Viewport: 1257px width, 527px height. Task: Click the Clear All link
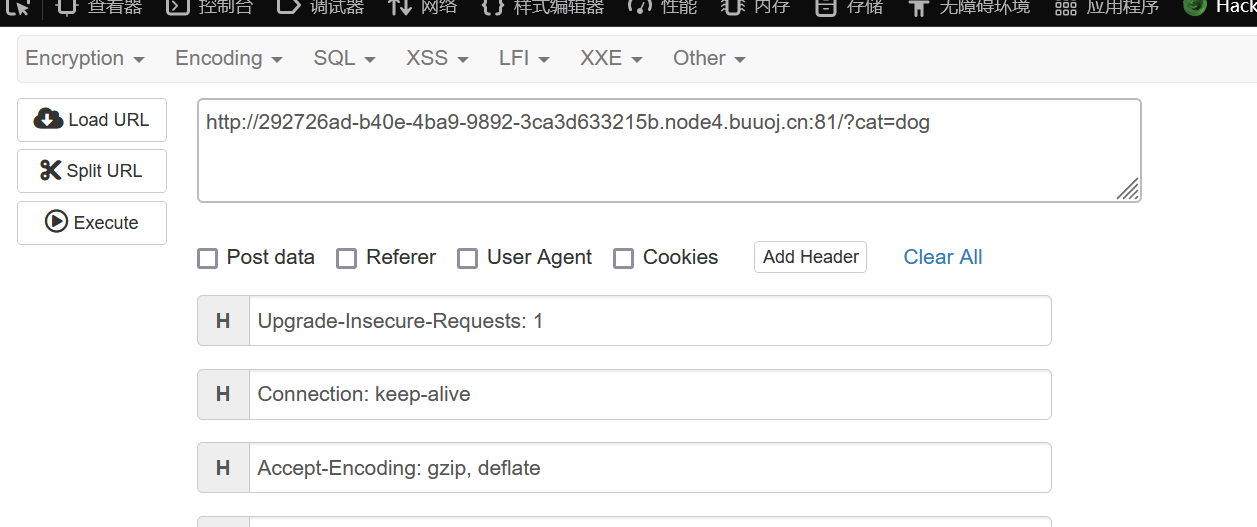point(943,257)
